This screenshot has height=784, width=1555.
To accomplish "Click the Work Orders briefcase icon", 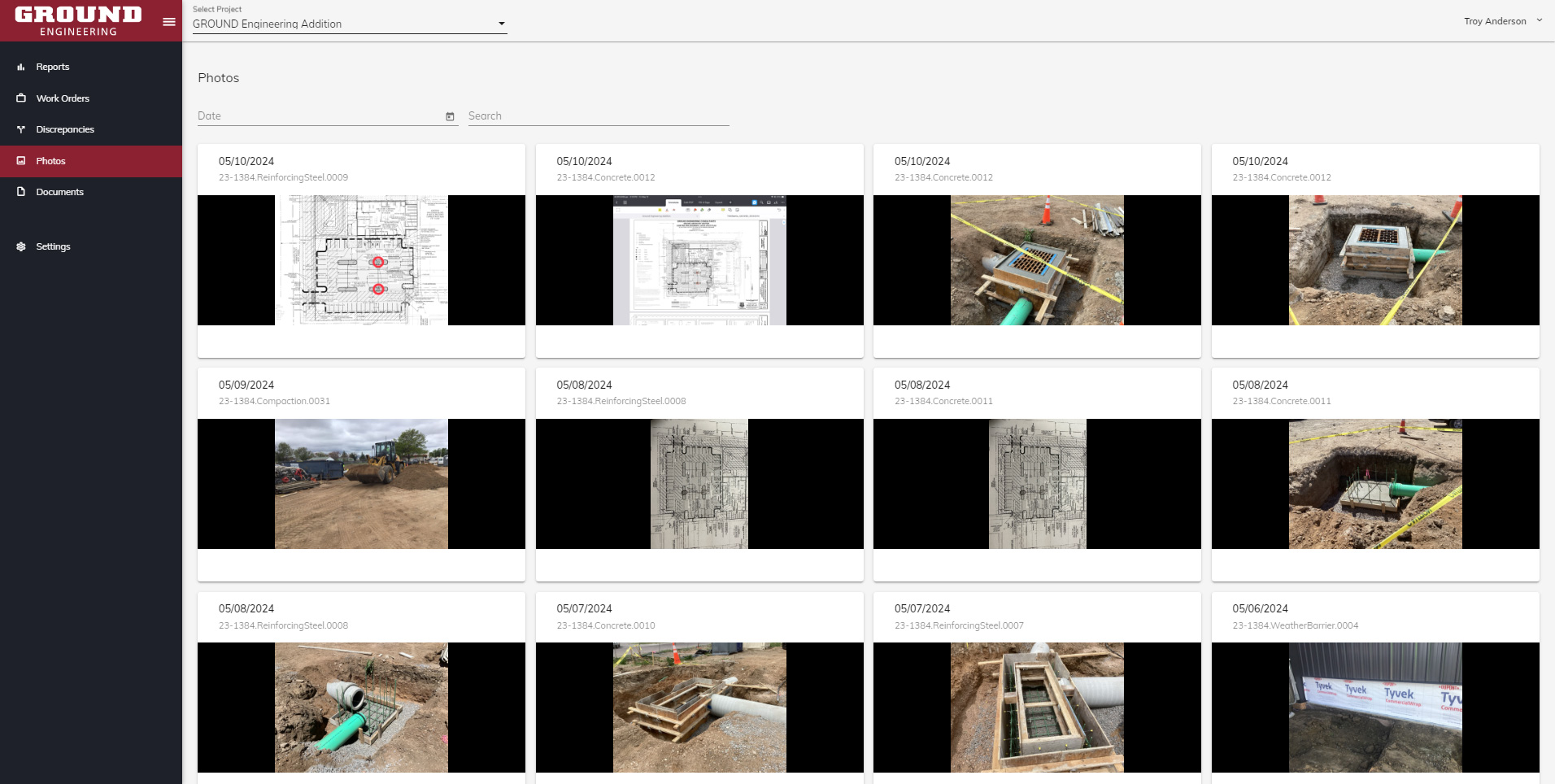I will 21,98.
